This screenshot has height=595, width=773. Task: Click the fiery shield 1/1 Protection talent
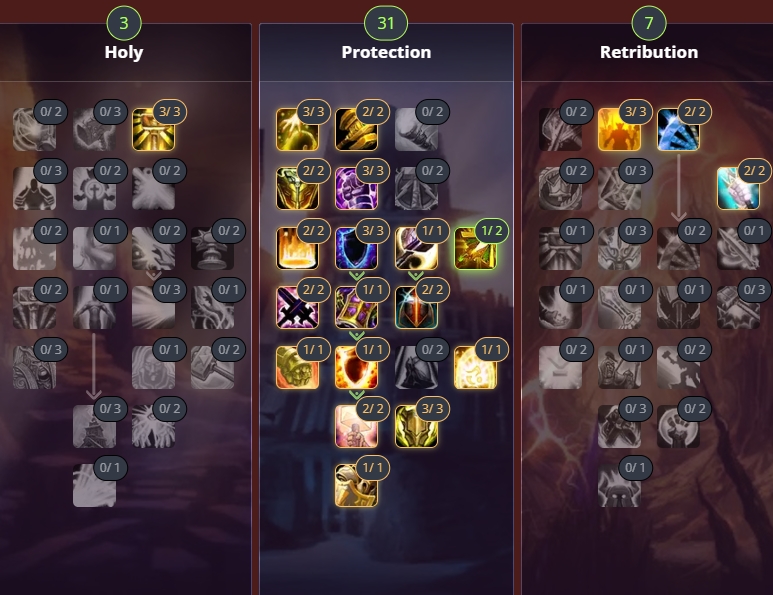click(x=356, y=367)
